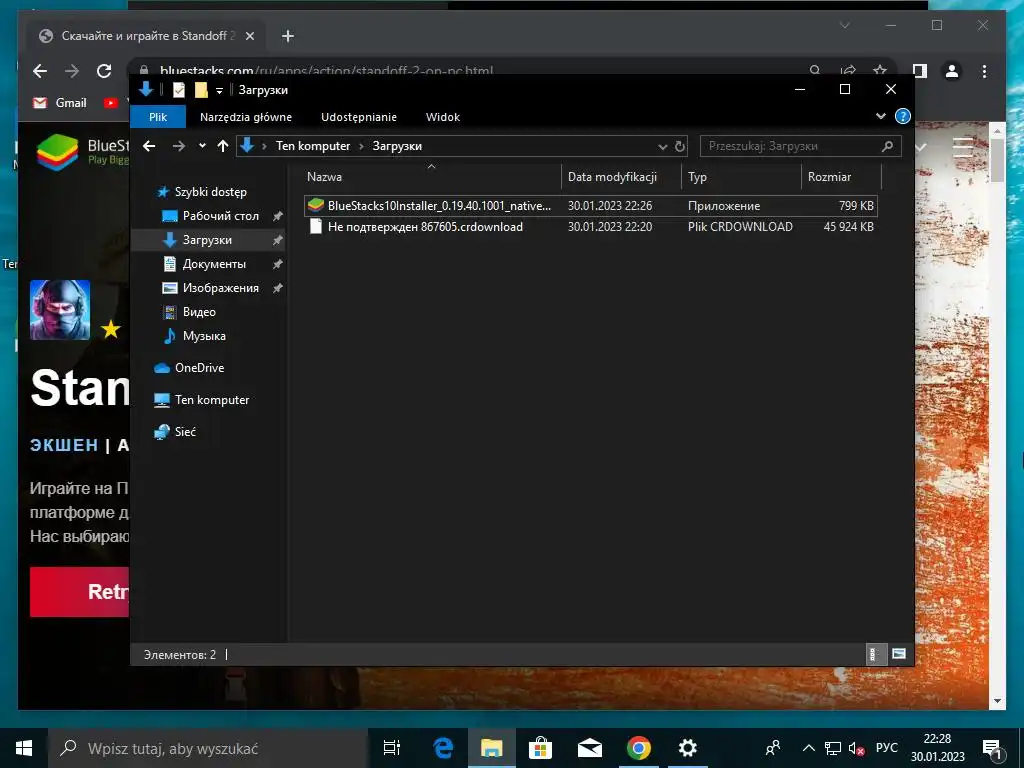Go up one folder level arrow
The image size is (1024, 768).
[223, 146]
